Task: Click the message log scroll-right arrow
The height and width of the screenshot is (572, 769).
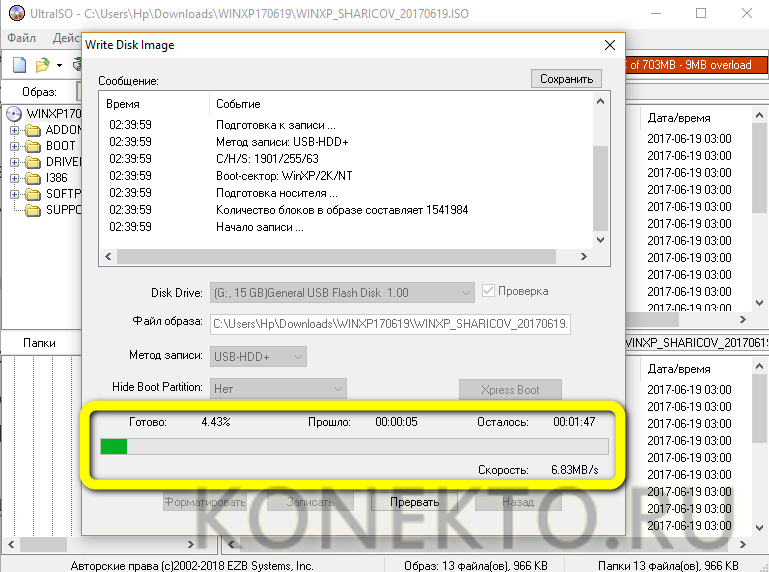Action: (584, 256)
